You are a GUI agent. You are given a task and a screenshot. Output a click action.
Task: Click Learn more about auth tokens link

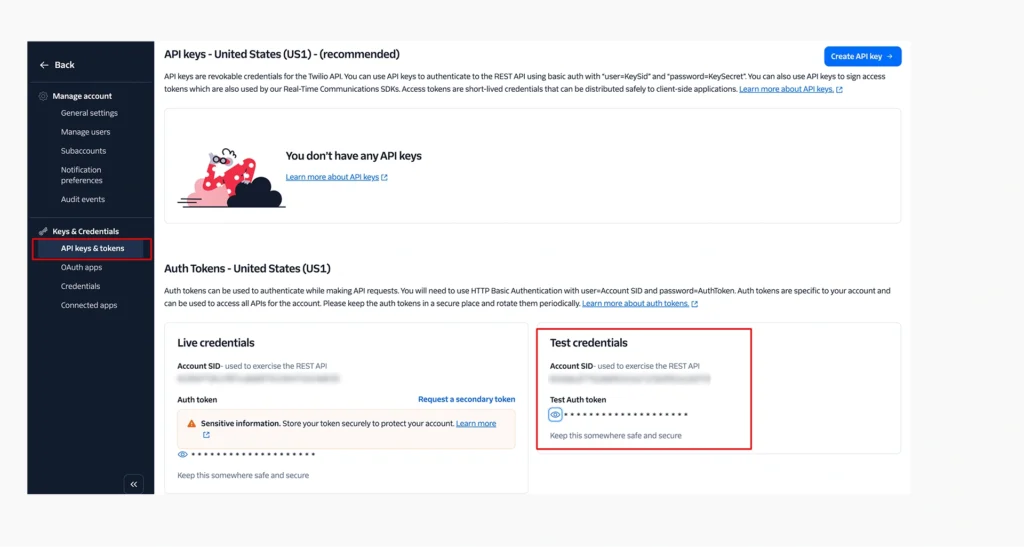(x=635, y=304)
